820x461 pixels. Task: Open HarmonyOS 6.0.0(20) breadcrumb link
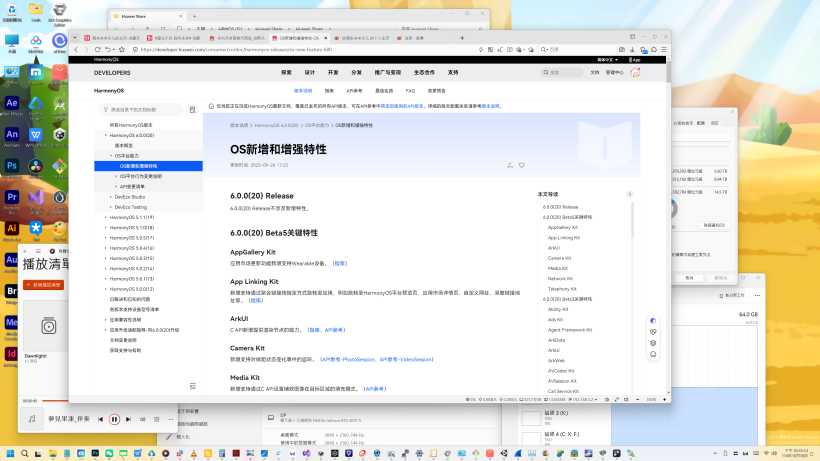276,125
